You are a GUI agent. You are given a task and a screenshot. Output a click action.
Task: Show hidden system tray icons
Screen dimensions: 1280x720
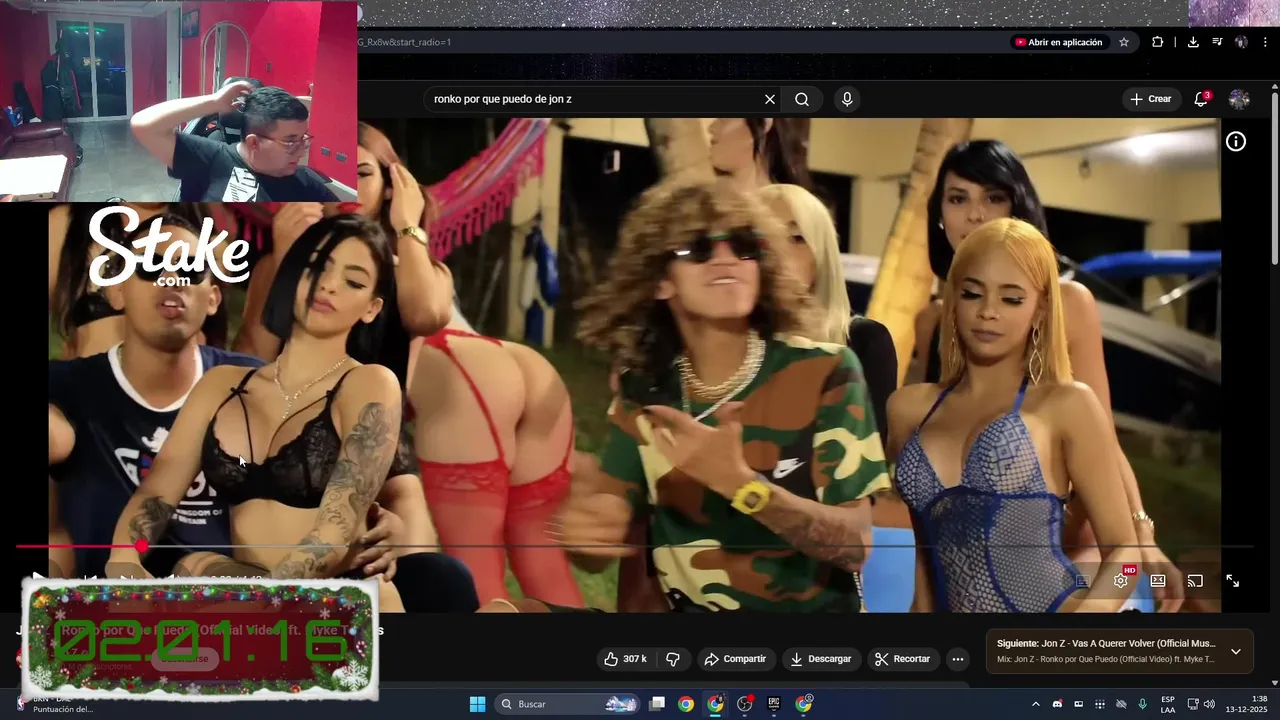1035,704
